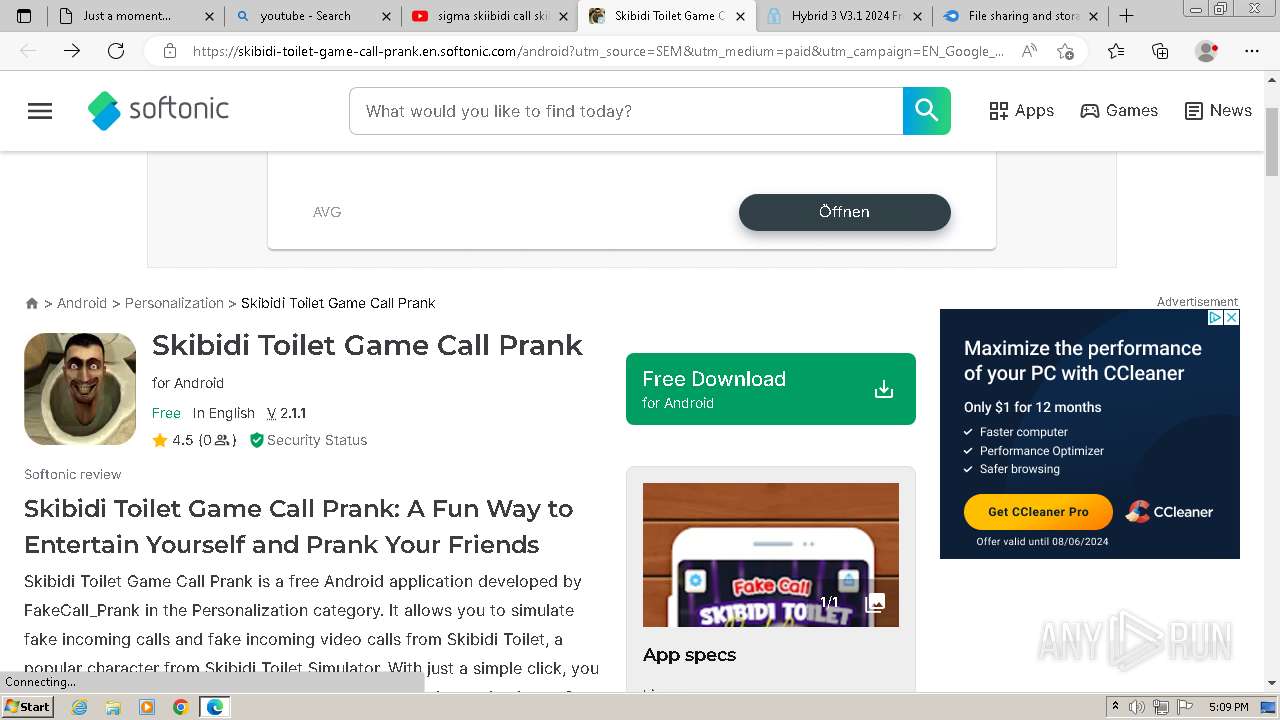This screenshot has width=1280, height=720.
Task: Click the AdChoices icon on CCleaner ad
Action: (1215, 317)
